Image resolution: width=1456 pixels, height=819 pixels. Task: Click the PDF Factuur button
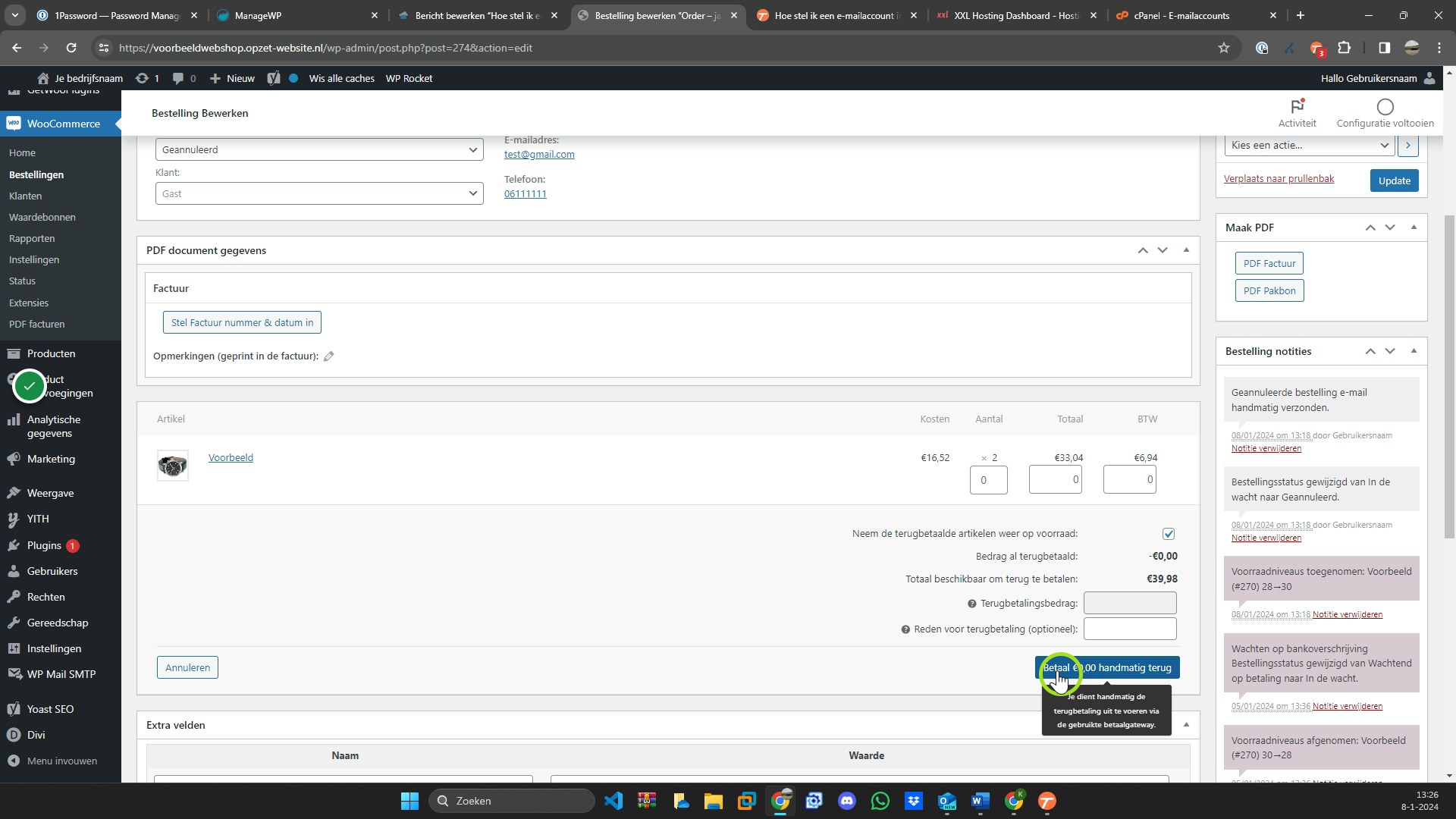tap(1269, 263)
